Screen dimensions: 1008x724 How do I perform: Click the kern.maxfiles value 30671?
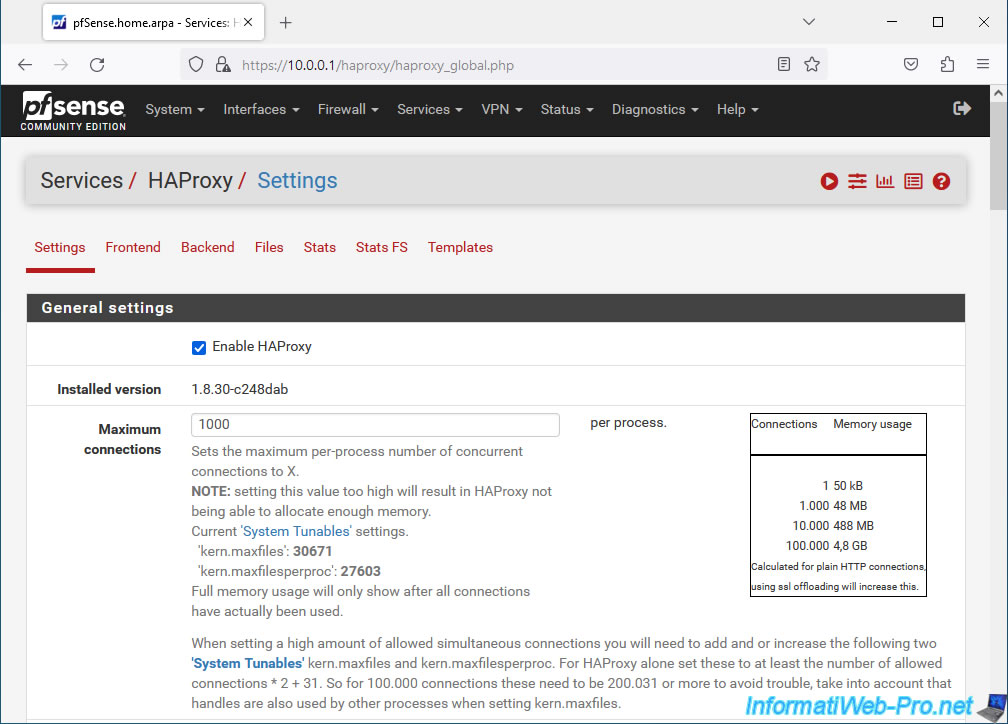[312, 551]
